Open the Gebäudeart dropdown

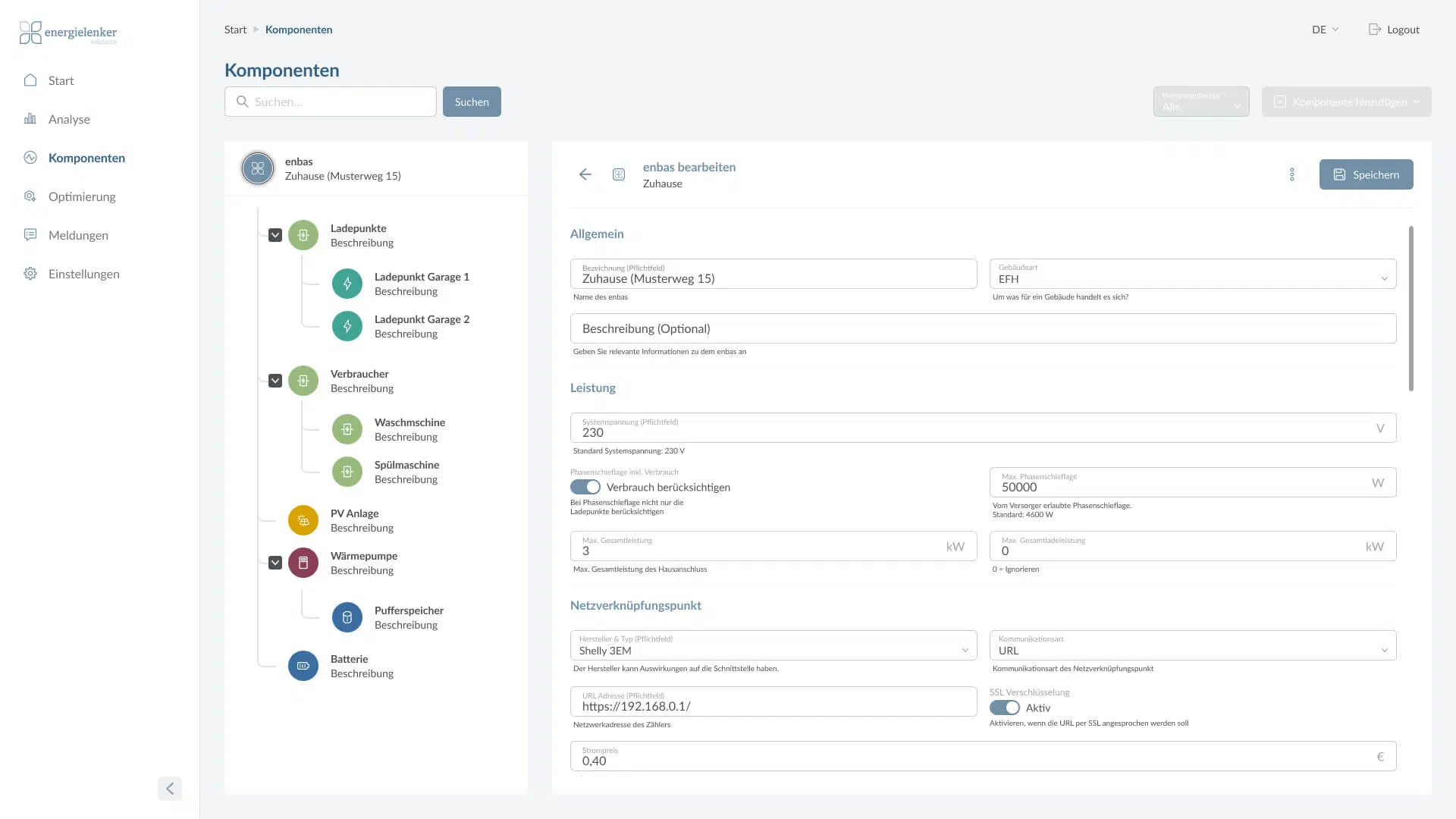[1192, 275]
